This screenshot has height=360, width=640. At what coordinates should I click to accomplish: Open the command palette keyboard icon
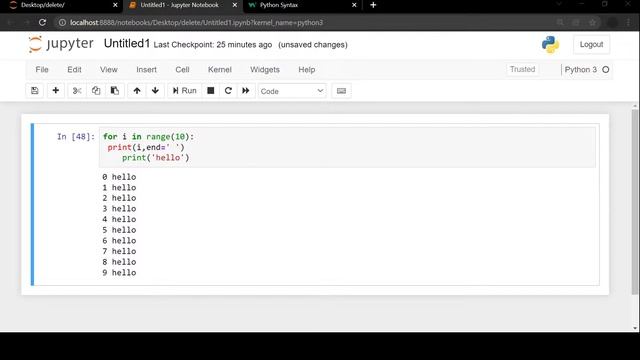[x=341, y=91]
